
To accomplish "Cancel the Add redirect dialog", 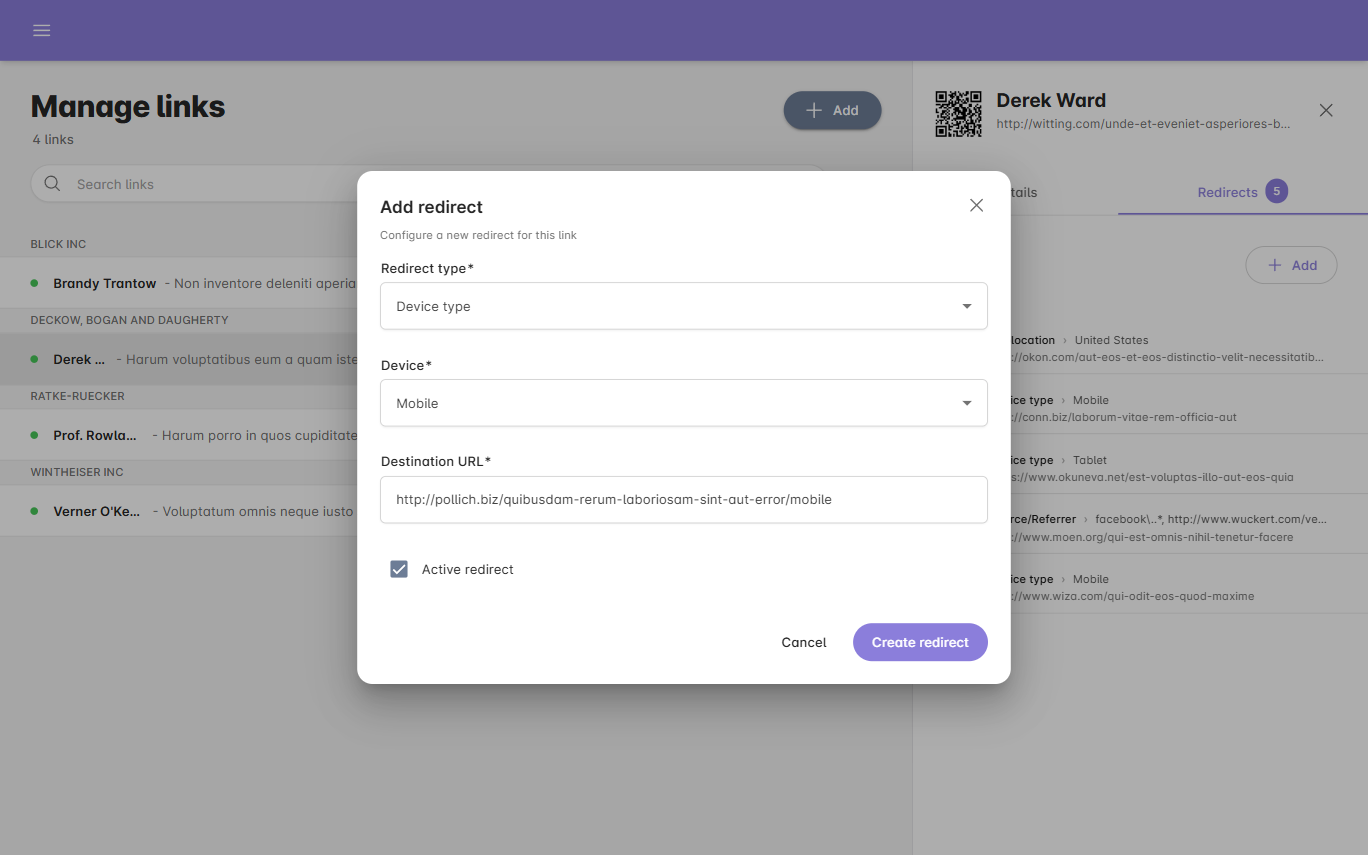I will [804, 642].
